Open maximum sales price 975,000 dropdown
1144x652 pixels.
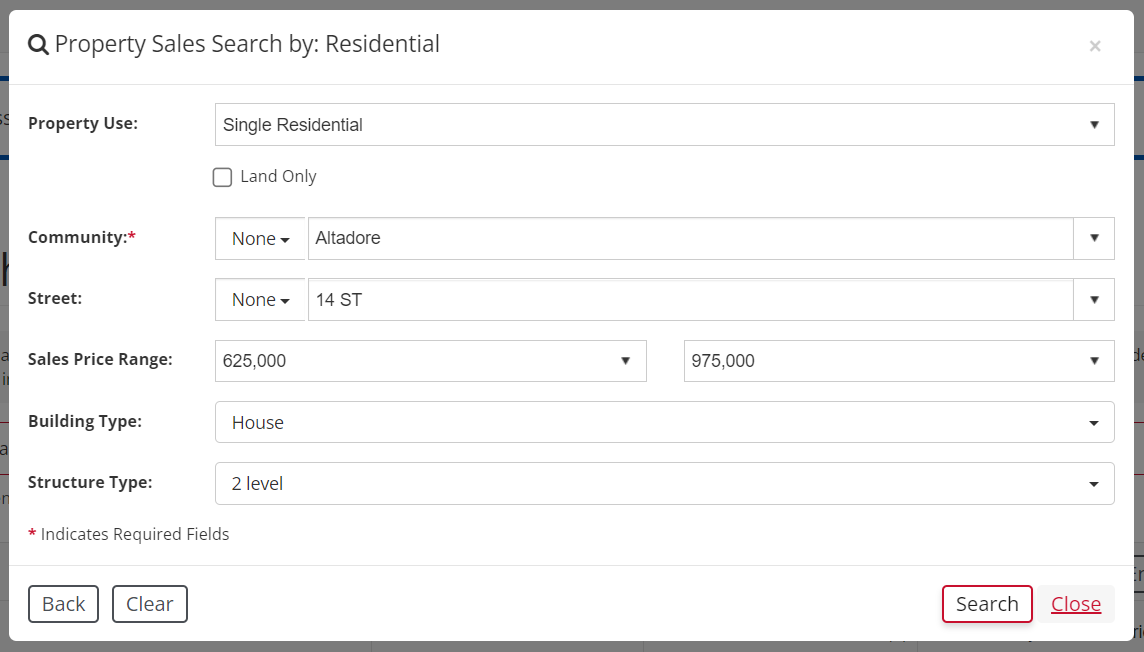899,361
